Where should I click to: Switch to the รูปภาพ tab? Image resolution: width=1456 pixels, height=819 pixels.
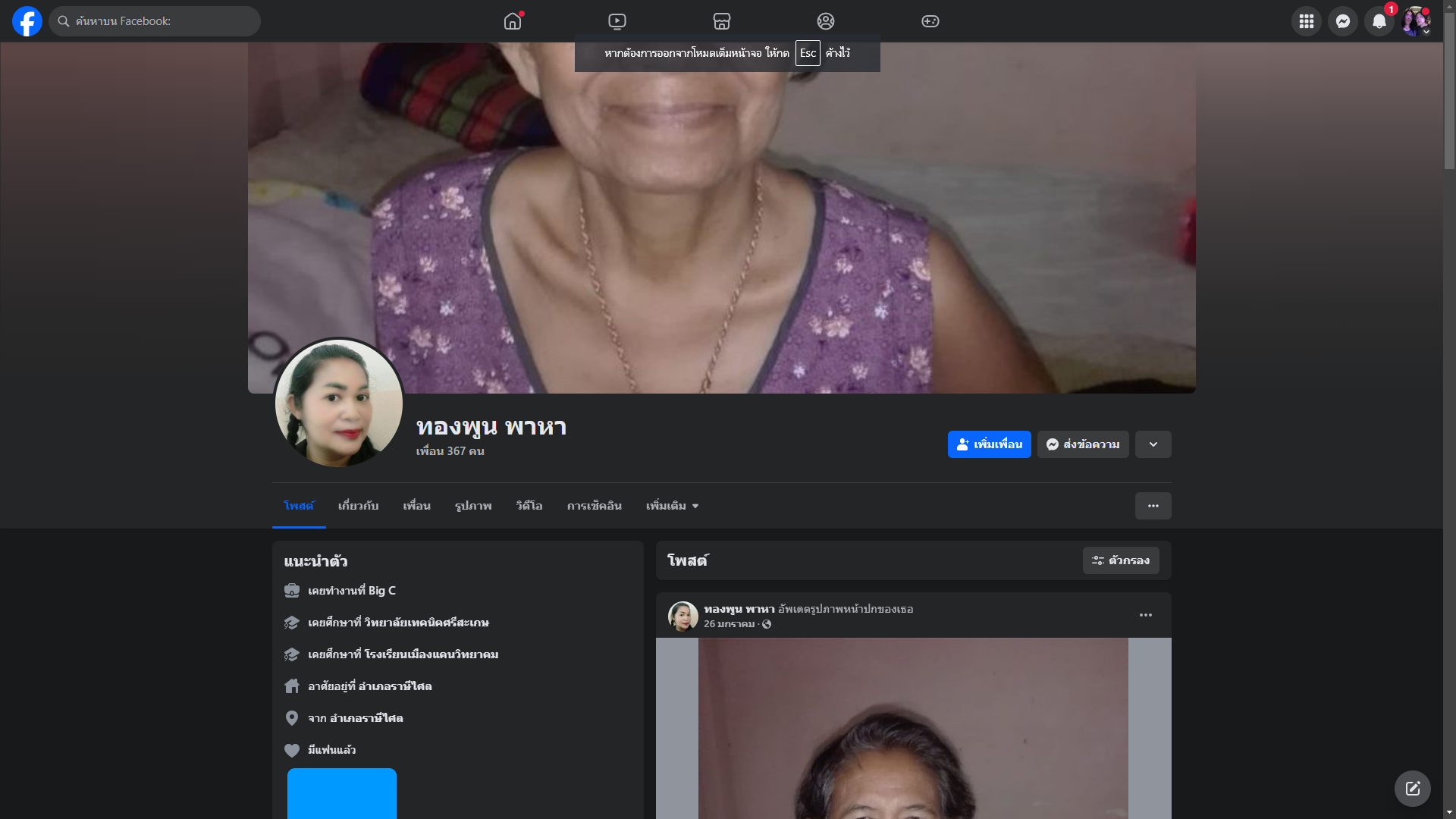click(x=473, y=506)
